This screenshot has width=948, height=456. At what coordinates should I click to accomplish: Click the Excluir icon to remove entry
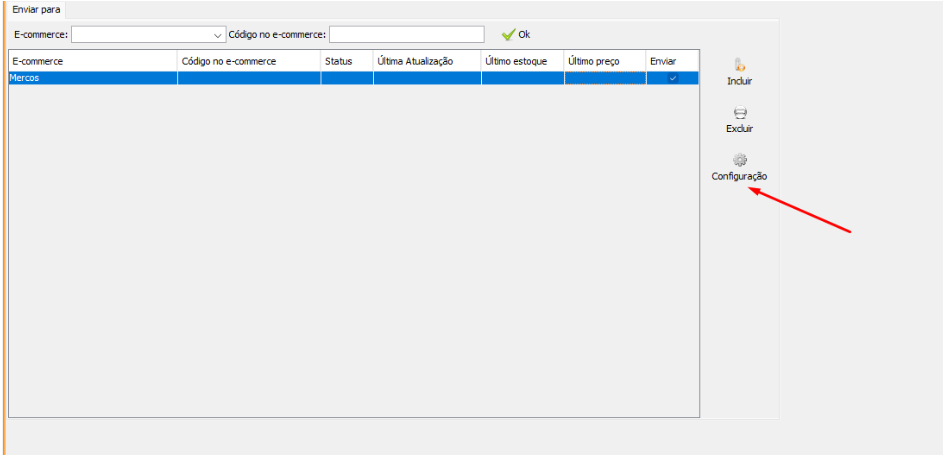click(x=739, y=113)
